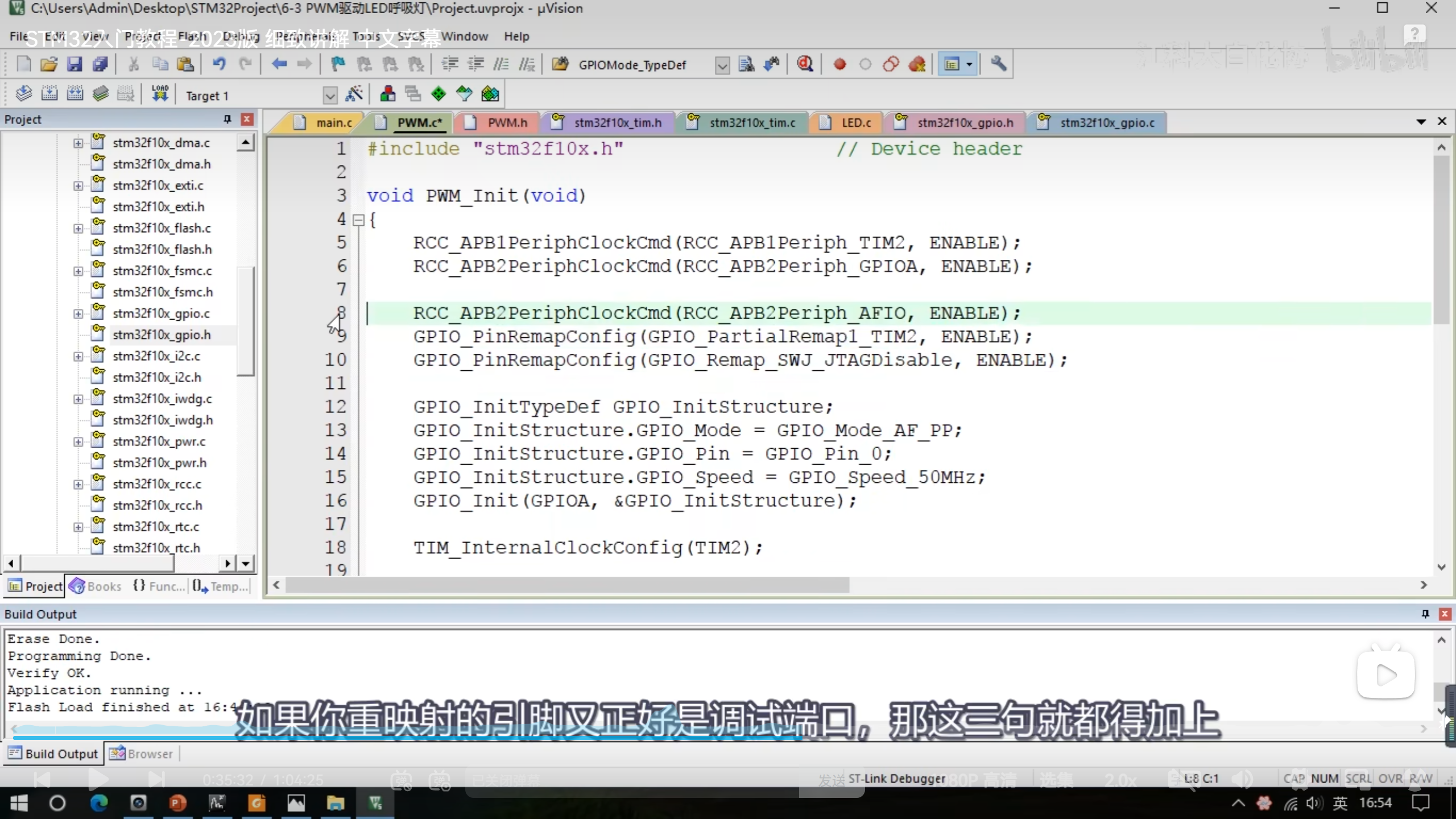Select stm32f10x_rcc.h in project tree
Image resolution: width=1456 pixels, height=819 pixels.
click(157, 505)
